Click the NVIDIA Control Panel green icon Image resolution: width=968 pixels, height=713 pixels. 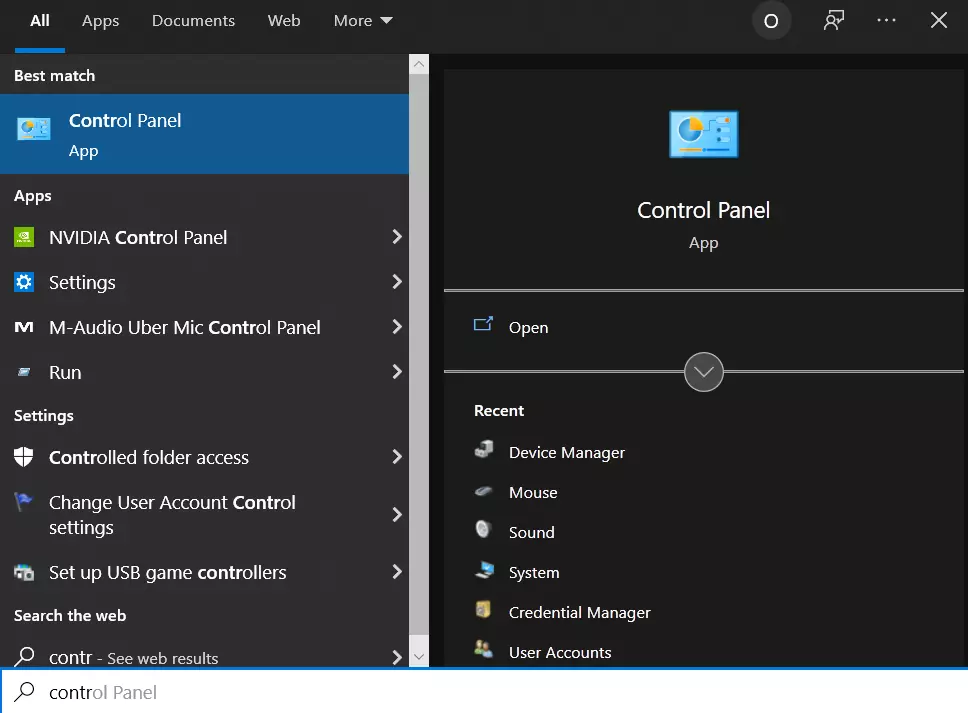tap(24, 237)
